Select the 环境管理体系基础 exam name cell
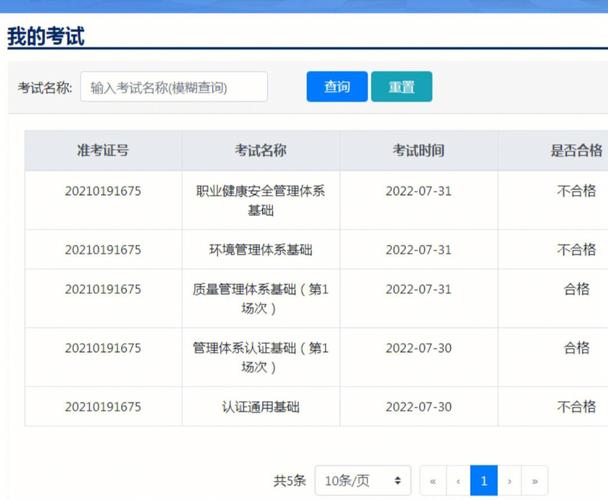This screenshot has width=608, height=500. pos(261,250)
